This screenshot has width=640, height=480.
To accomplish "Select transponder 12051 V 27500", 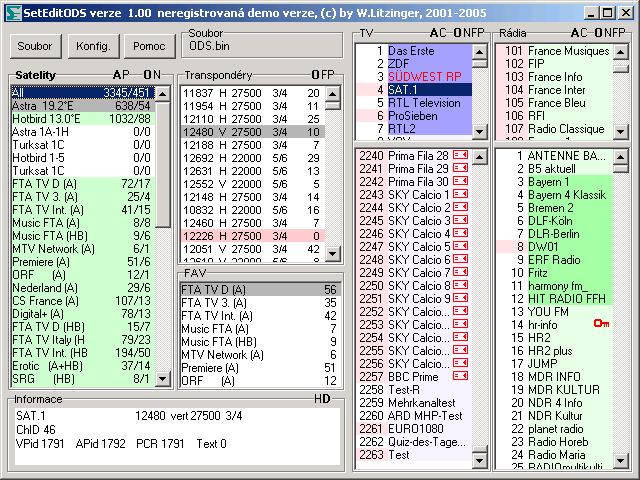I will (x=252, y=249).
